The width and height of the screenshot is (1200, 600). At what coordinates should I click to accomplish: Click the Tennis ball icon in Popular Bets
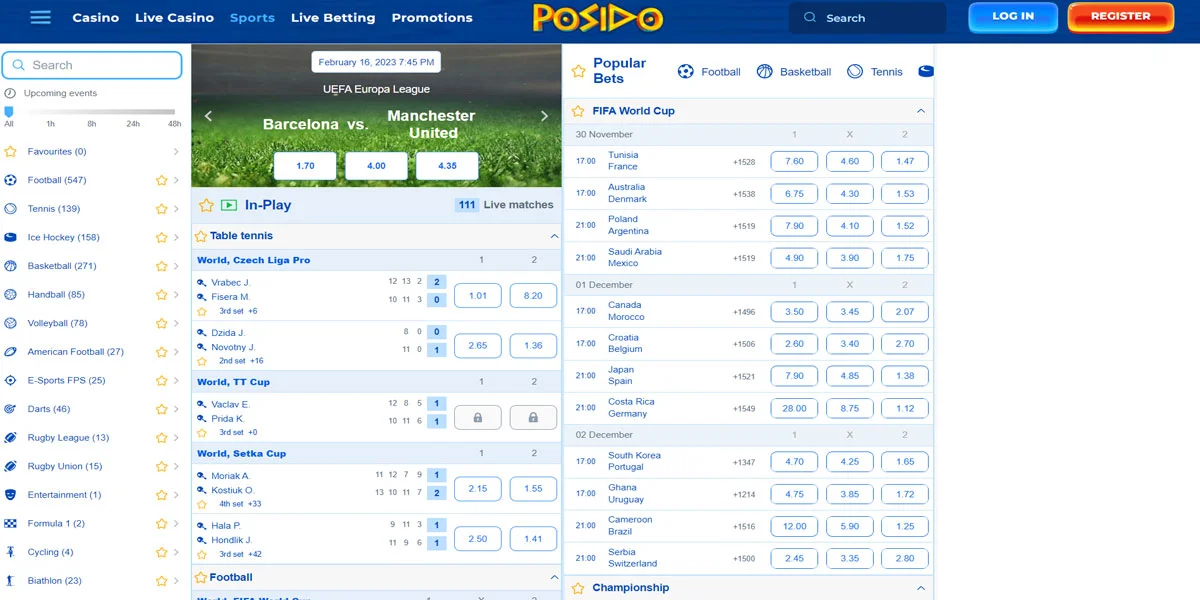point(855,72)
